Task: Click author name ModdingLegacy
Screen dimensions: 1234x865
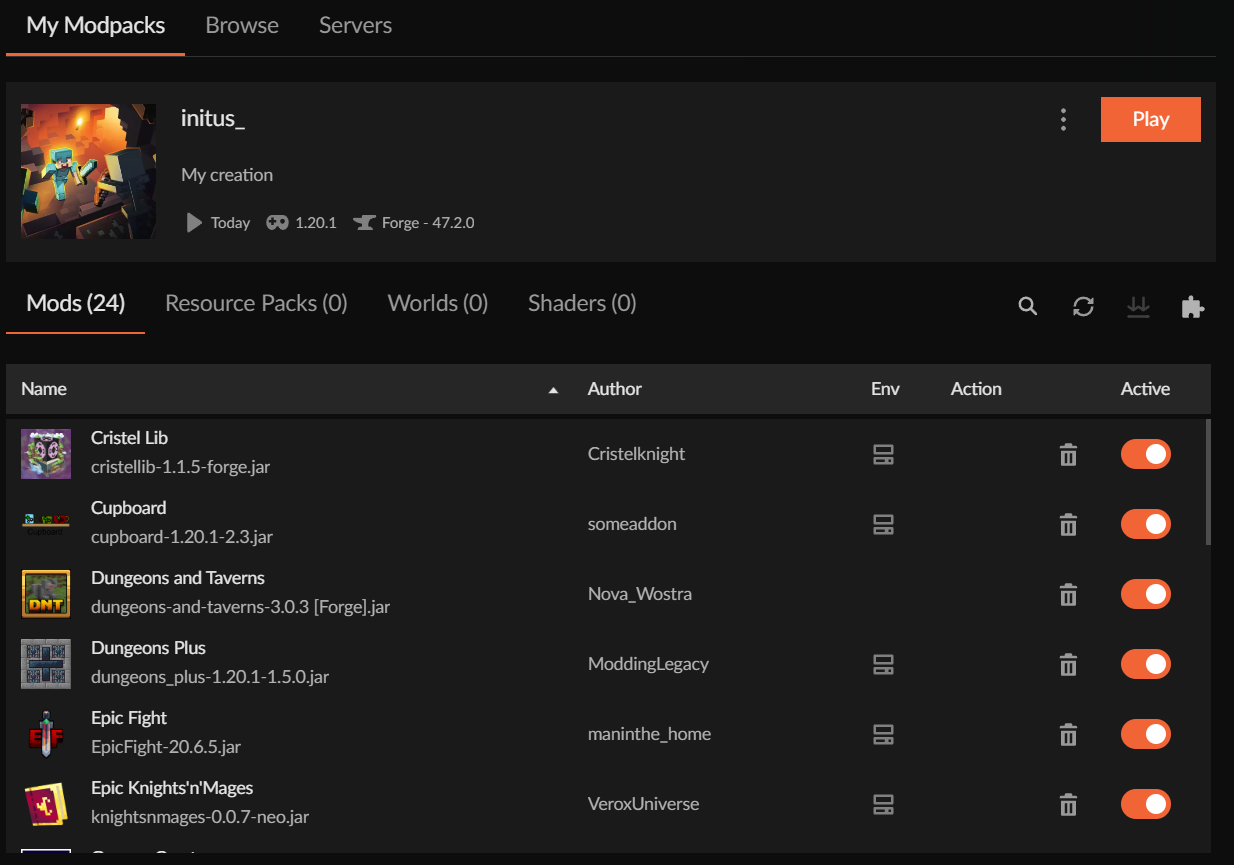Action: point(648,664)
